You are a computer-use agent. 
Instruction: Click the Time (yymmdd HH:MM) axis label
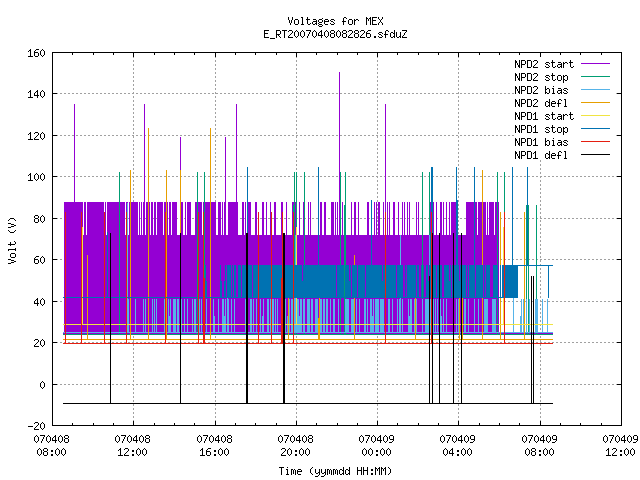pos(335,471)
